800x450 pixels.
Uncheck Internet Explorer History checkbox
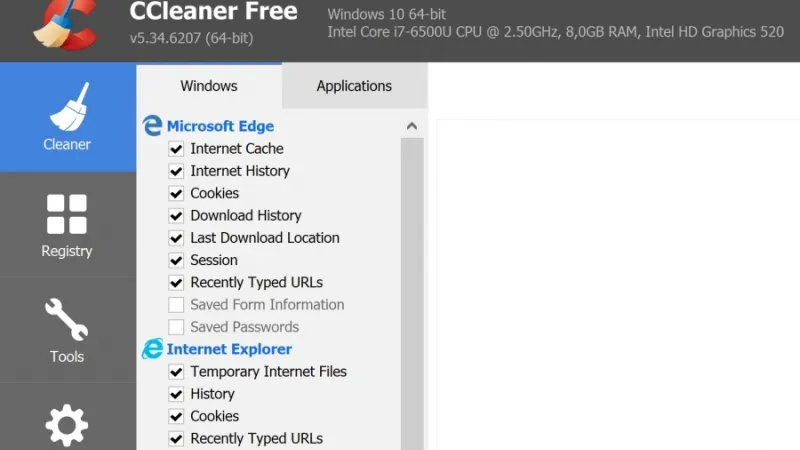pyautogui.click(x=176, y=394)
